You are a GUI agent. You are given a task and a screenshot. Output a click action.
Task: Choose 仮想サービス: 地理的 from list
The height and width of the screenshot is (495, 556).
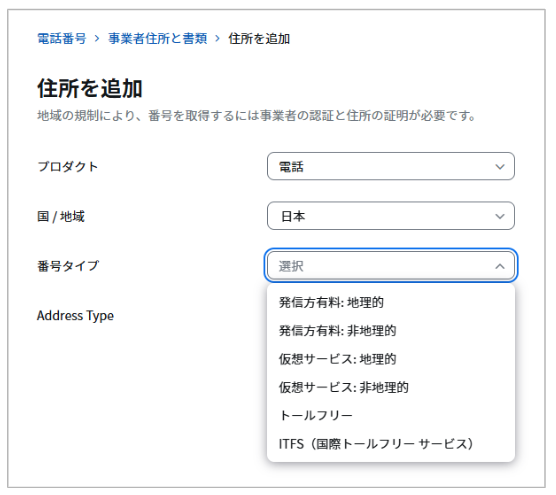391,359
